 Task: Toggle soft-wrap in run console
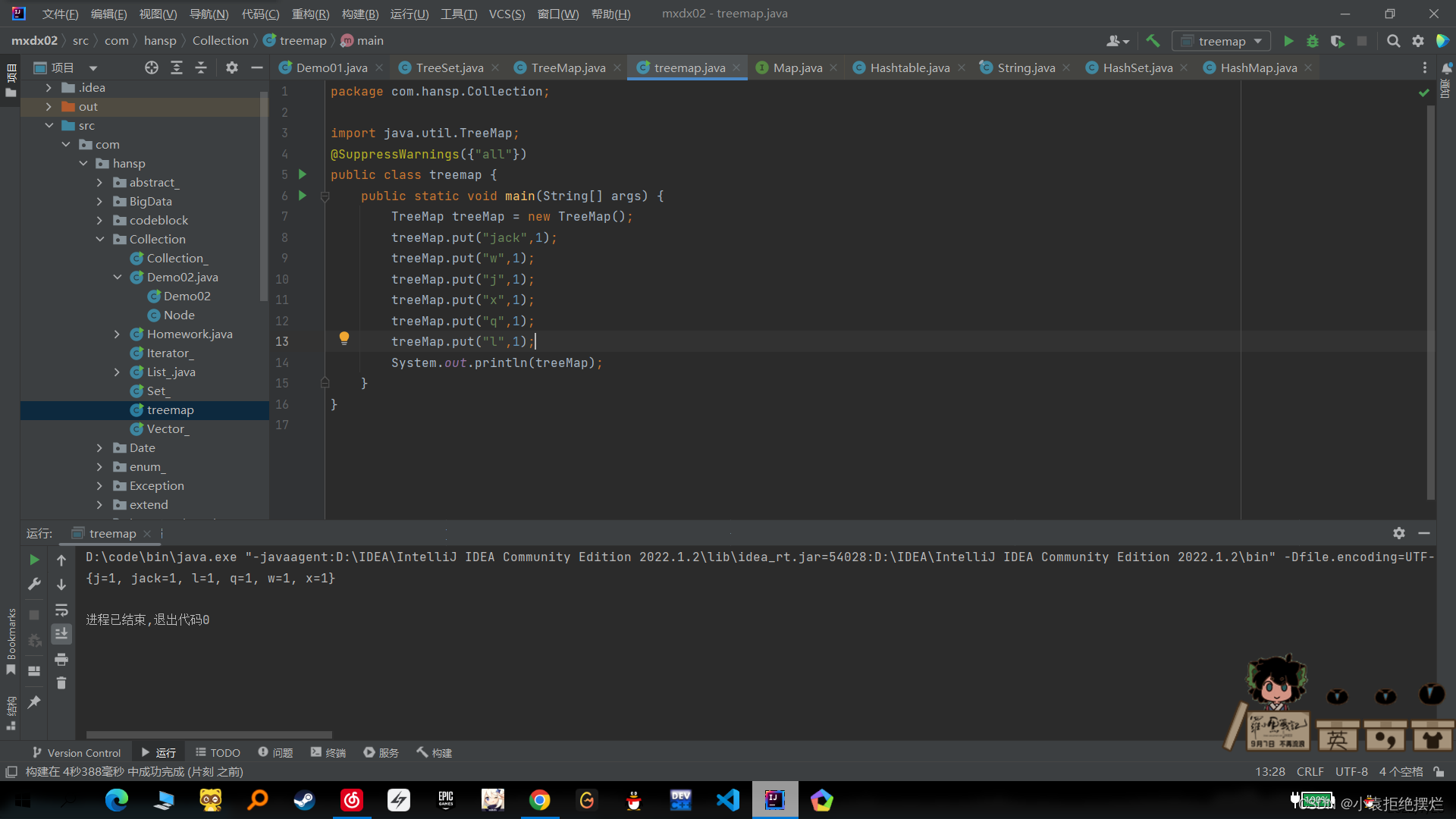pyautogui.click(x=61, y=610)
